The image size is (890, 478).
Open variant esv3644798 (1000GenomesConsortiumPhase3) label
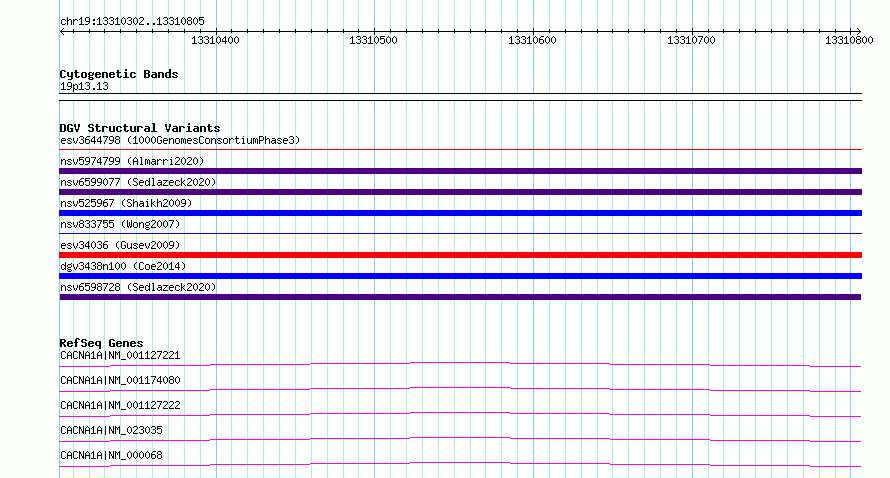pyautogui.click(x=180, y=140)
